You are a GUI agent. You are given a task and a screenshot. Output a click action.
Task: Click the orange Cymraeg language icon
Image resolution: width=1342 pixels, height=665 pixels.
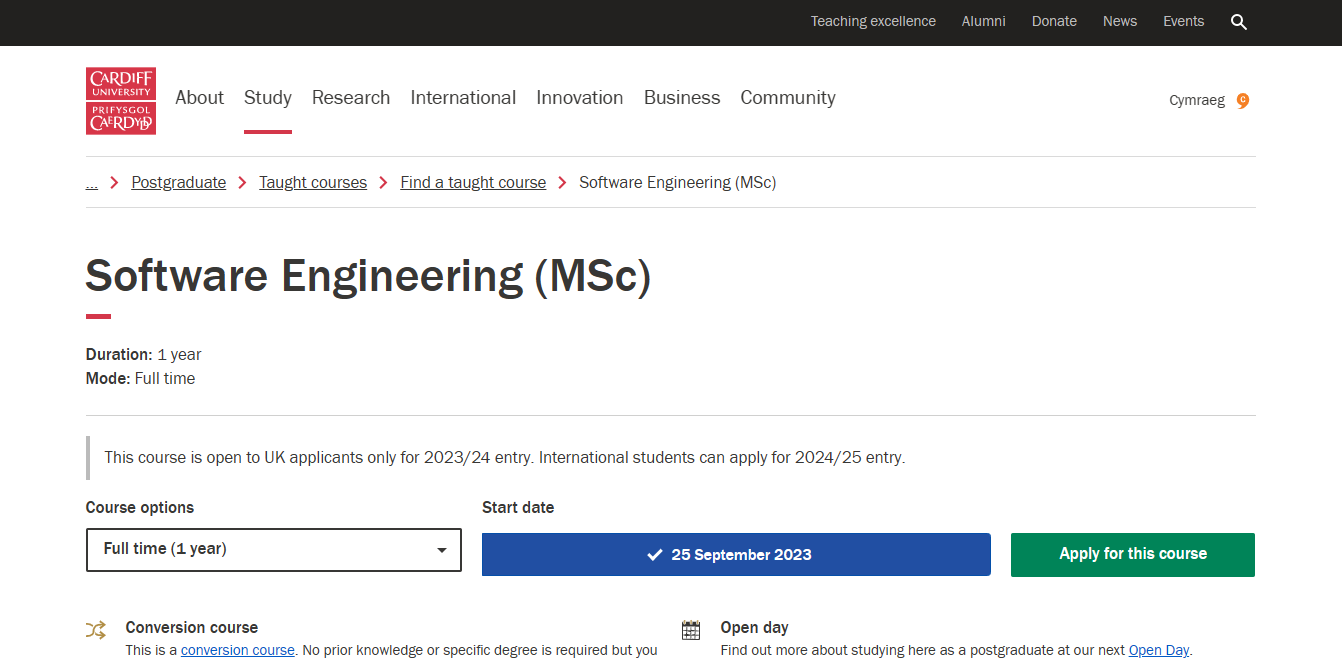pos(1243,100)
